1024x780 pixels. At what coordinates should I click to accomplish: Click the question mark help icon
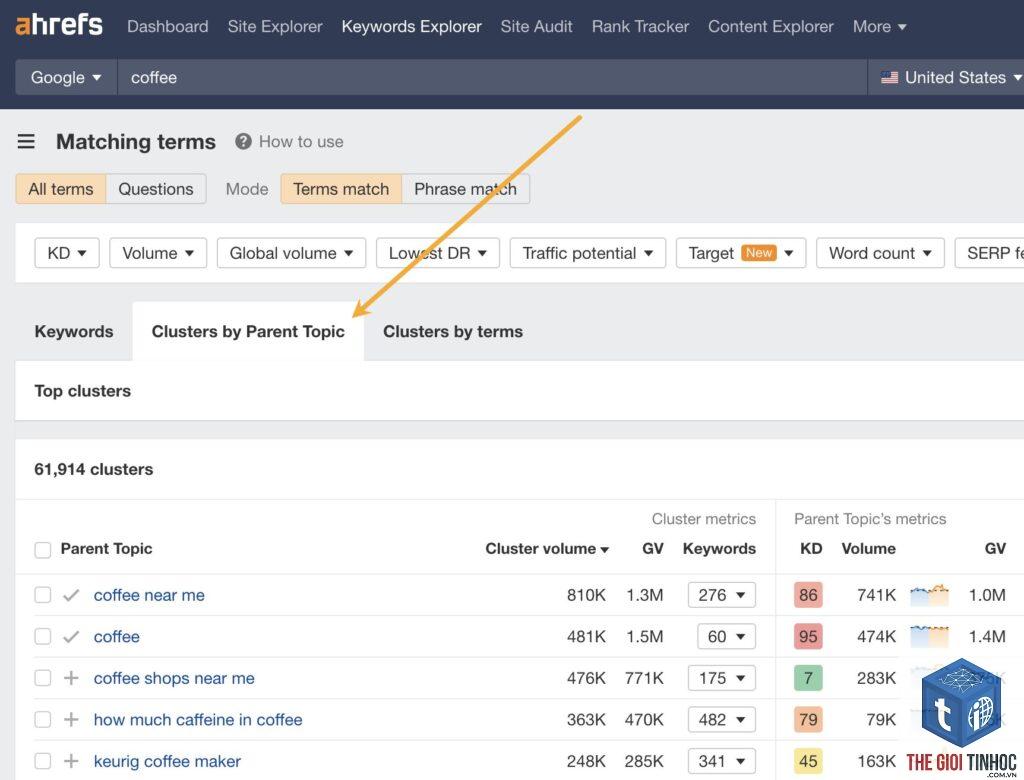coord(243,141)
